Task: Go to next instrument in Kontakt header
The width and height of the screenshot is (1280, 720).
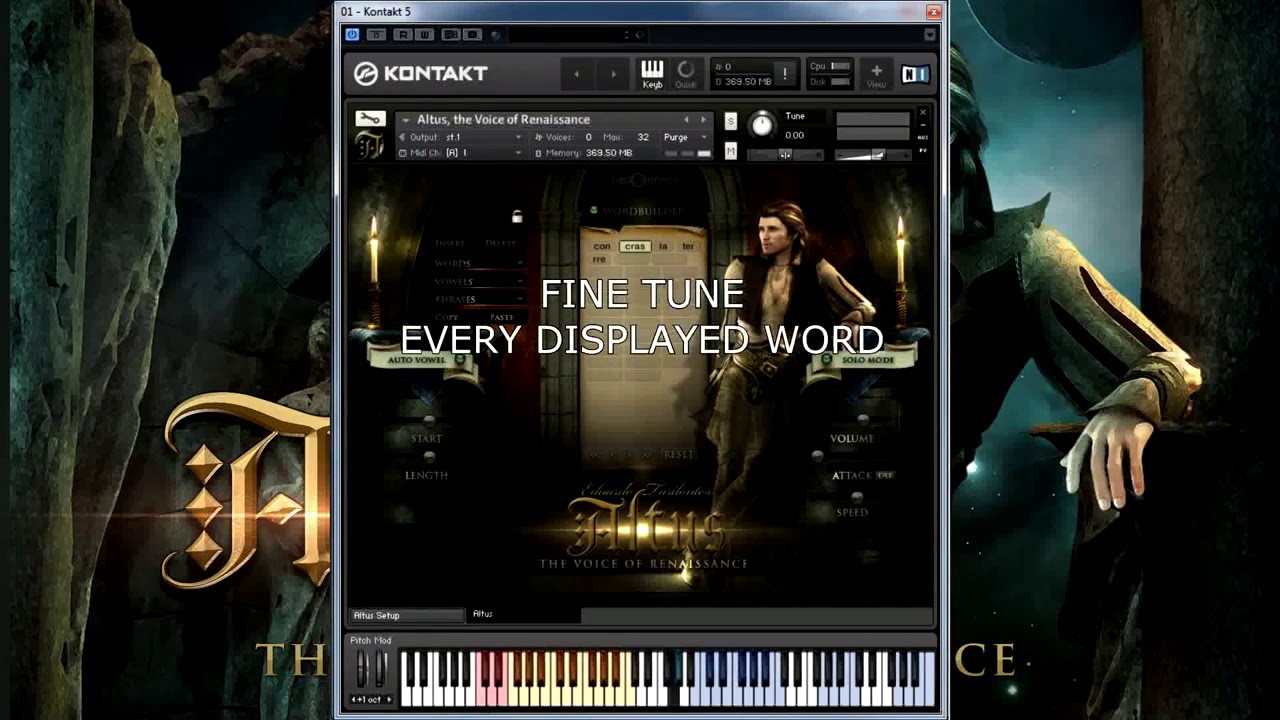Action: [613, 73]
